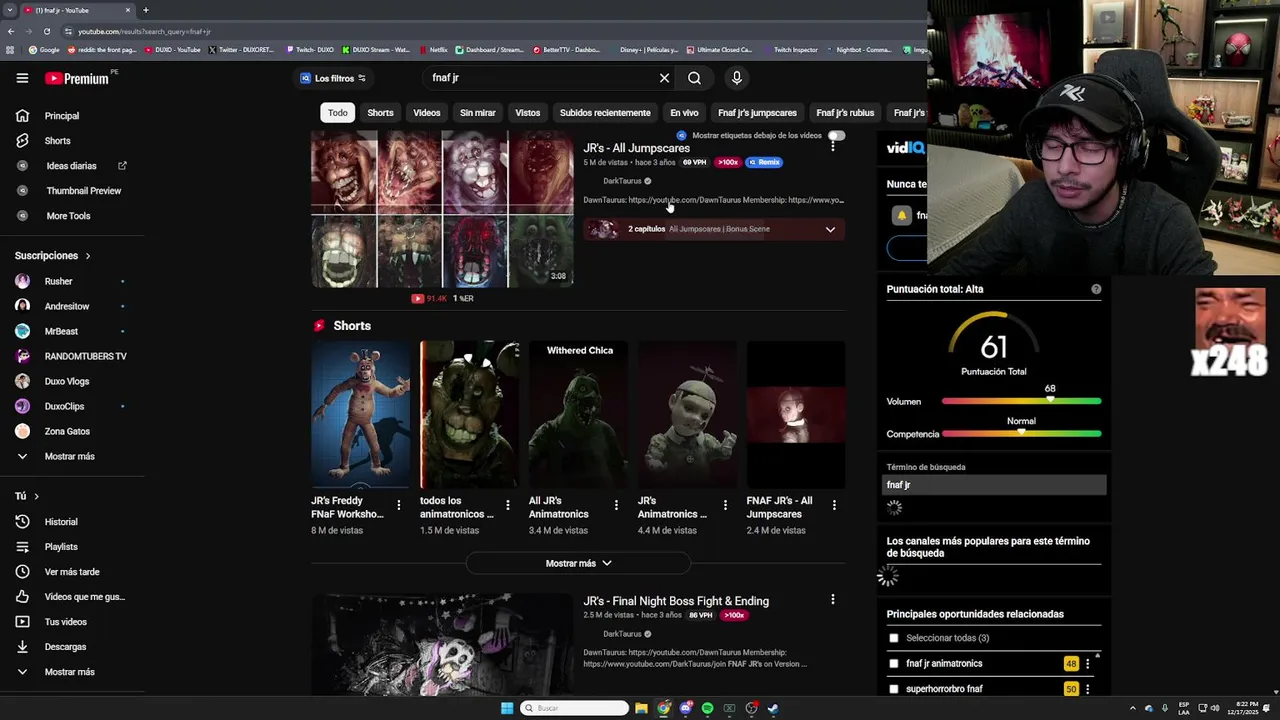
Task: Open options for fnaf jr animatronics keyword
Action: pos(1087,664)
